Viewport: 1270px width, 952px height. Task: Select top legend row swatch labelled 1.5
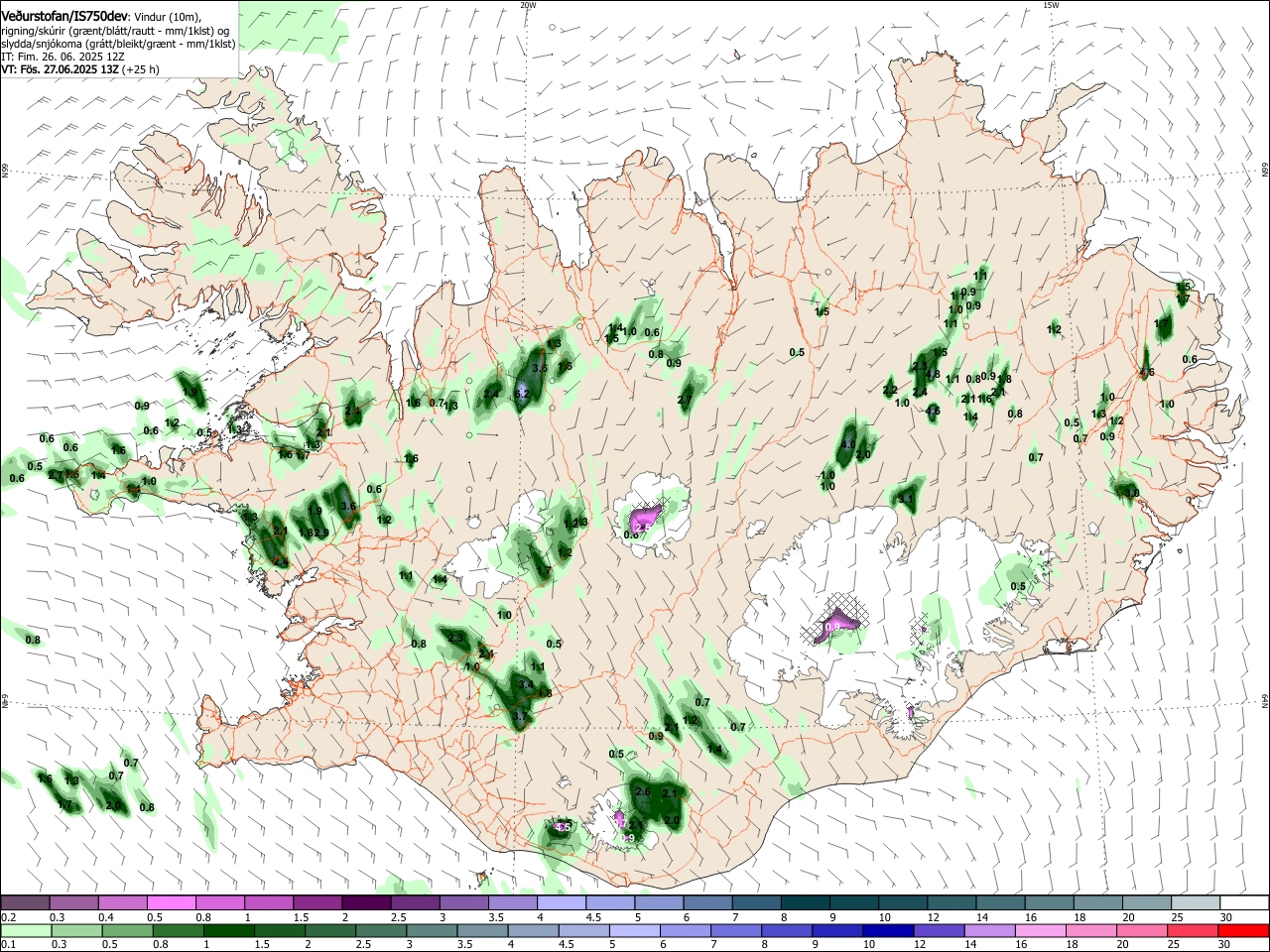317,902
